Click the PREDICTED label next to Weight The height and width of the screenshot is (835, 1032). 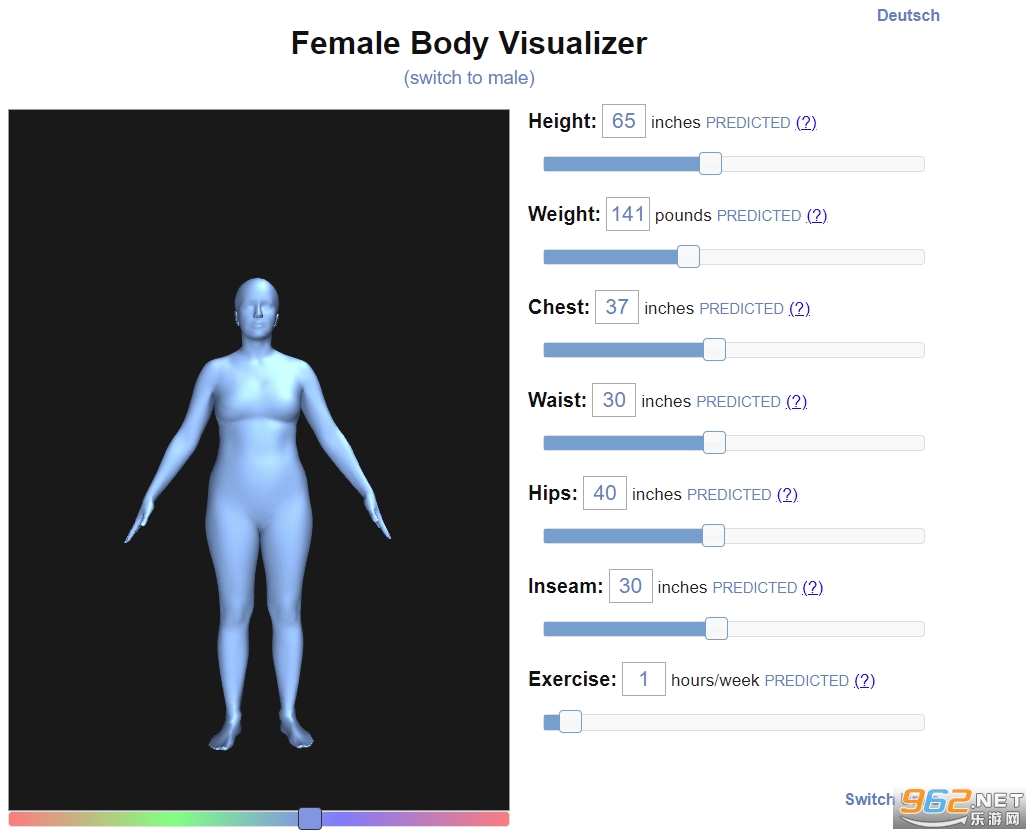pos(759,215)
